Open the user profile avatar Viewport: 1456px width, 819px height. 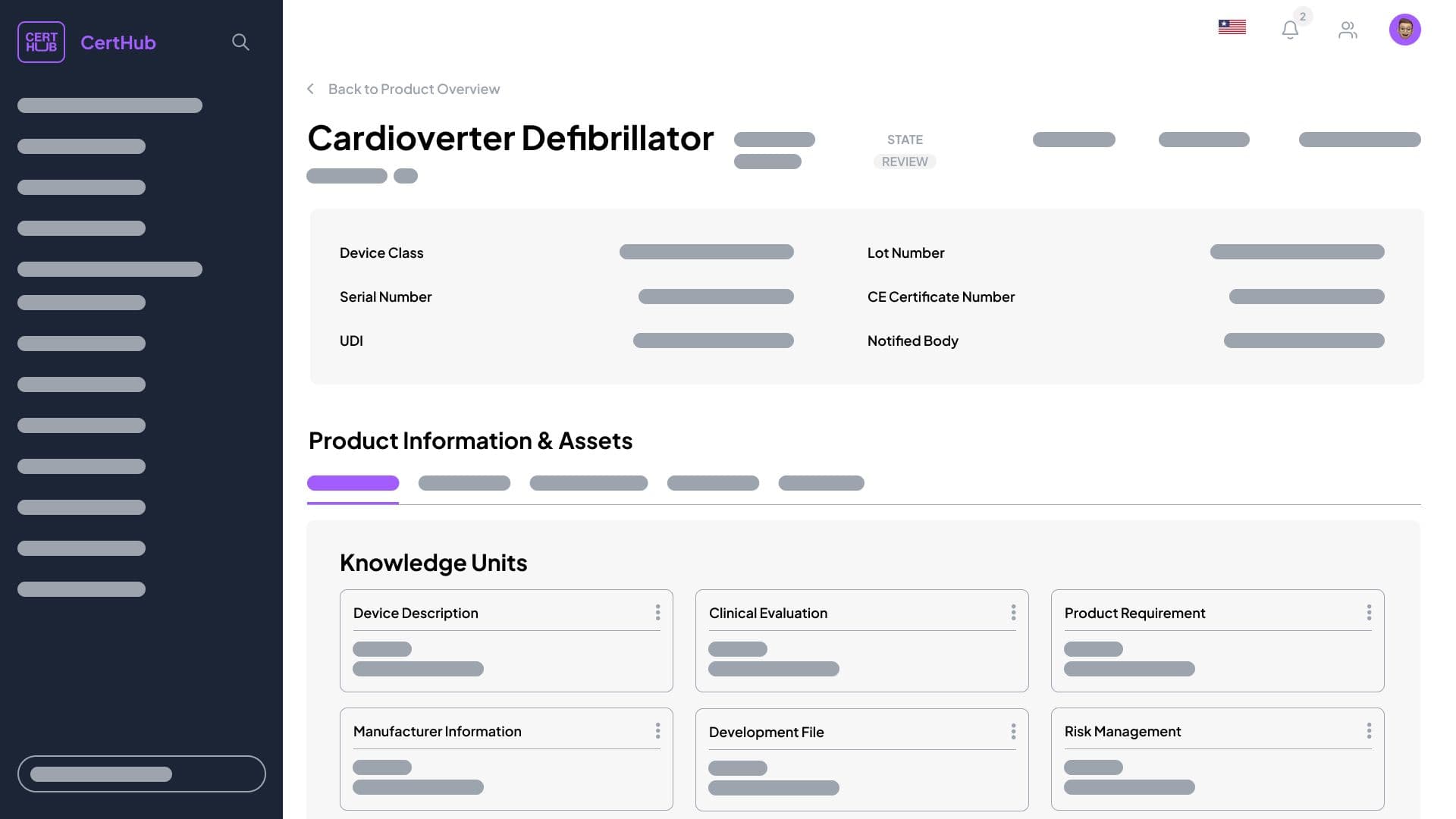tap(1404, 30)
